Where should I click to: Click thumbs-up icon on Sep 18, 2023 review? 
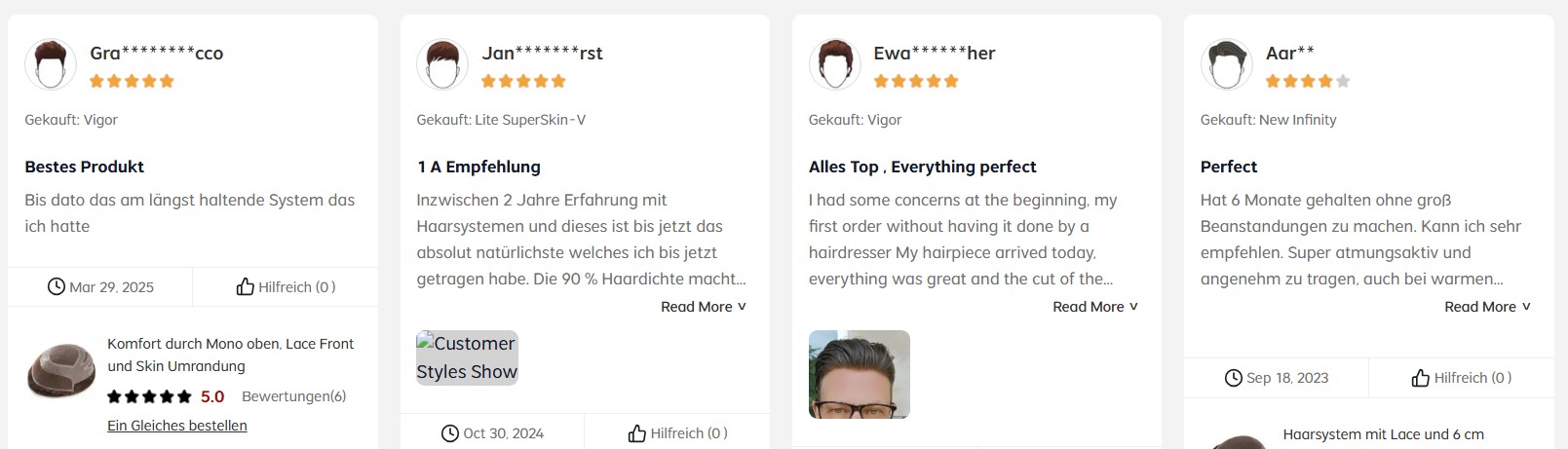click(1421, 378)
